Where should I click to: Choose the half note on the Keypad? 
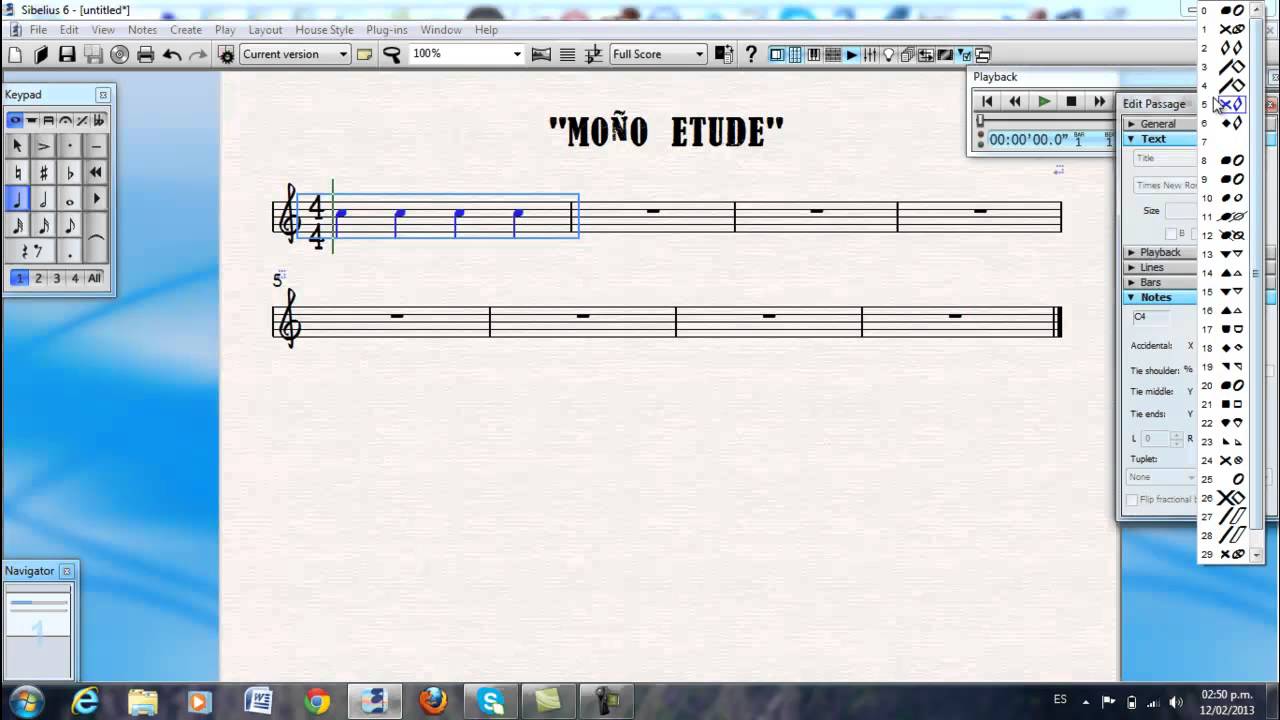point(44,200)
